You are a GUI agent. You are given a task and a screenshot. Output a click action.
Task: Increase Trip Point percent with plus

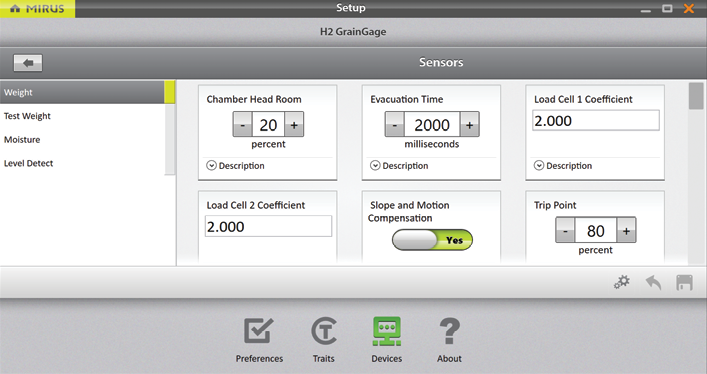tap(626, 231)
